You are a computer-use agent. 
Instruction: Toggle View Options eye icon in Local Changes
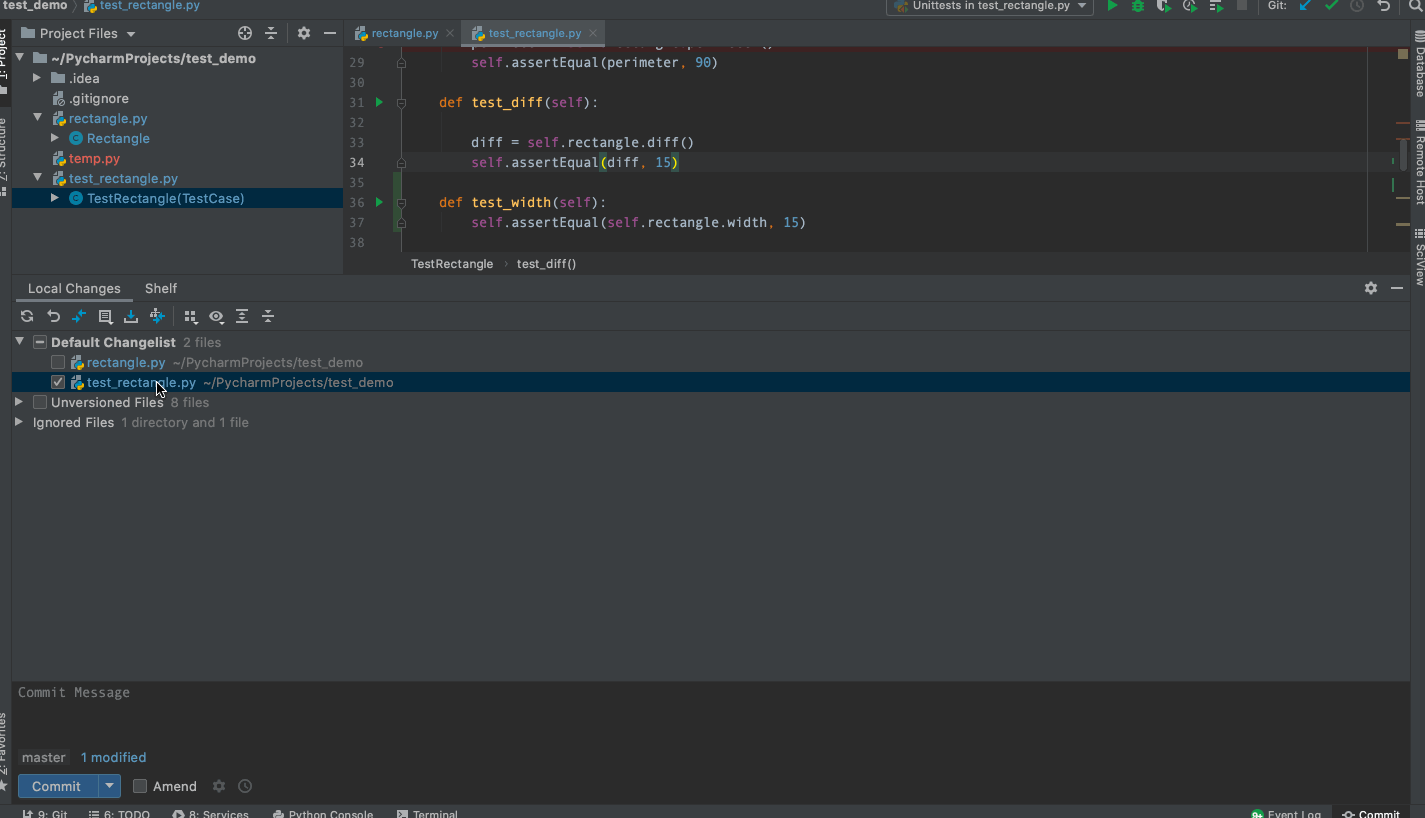click(216, 316)
